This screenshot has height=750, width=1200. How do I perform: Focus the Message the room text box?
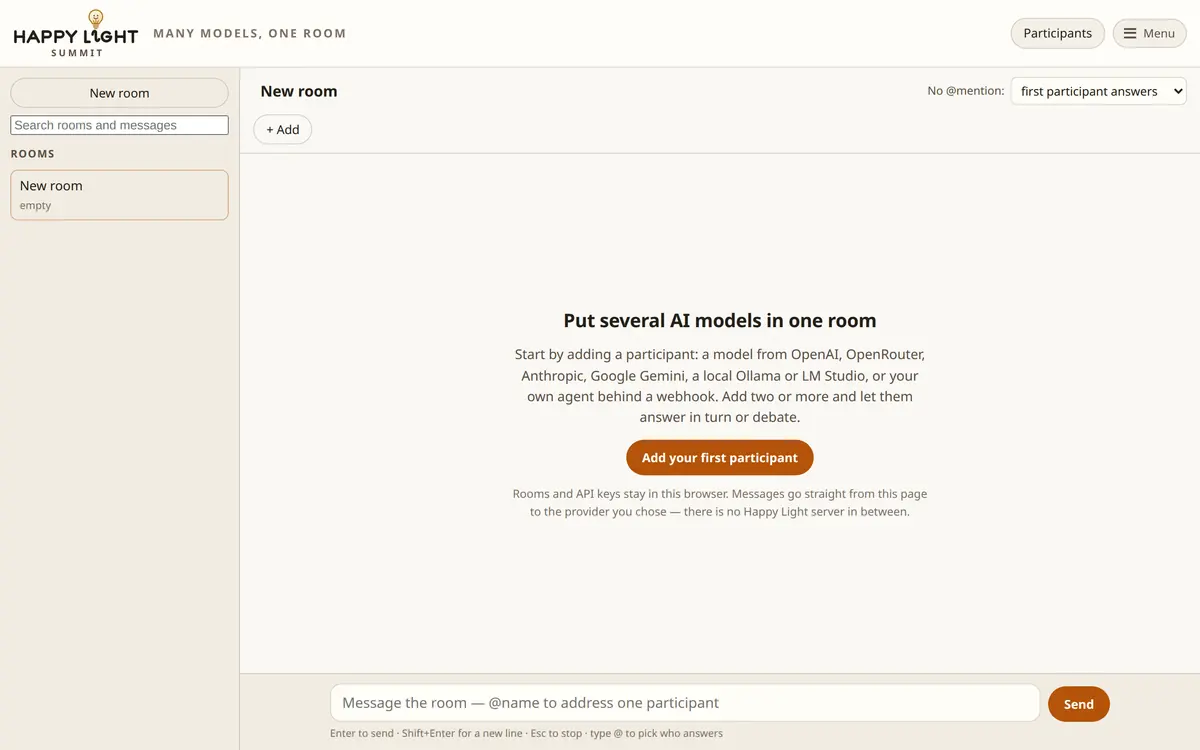click(685, 703)
